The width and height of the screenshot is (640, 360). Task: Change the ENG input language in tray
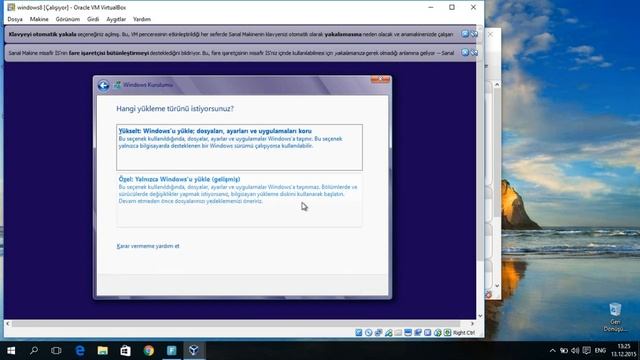(x=600, y=351)
